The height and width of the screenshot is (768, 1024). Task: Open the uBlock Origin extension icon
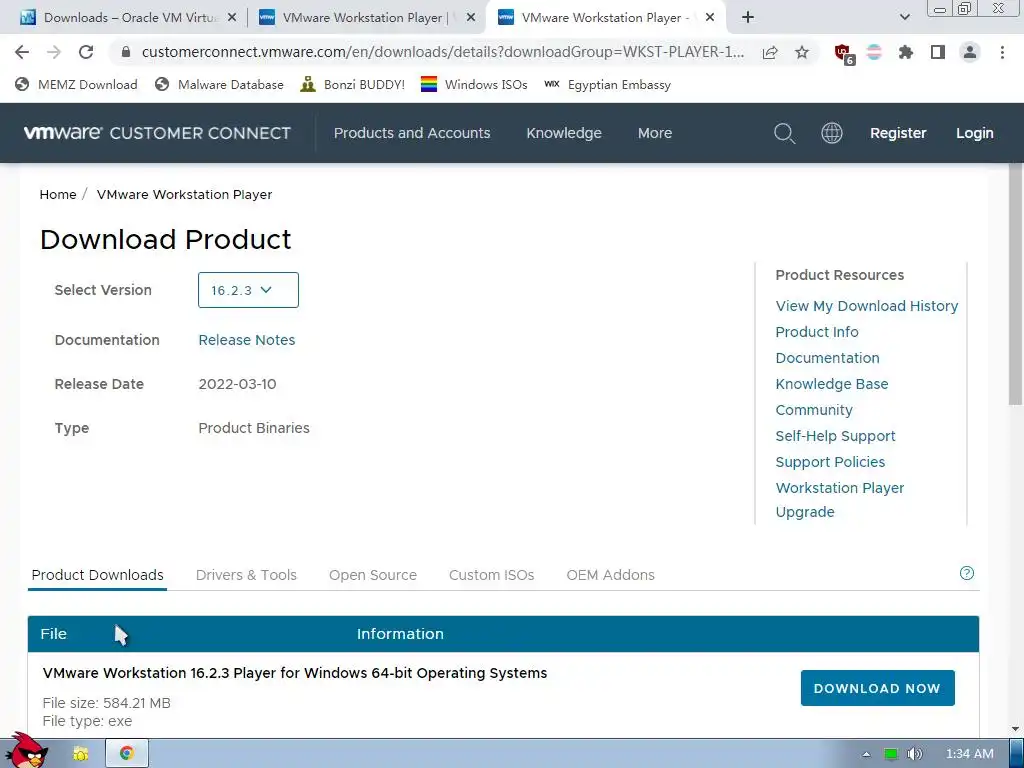point(844,53)
